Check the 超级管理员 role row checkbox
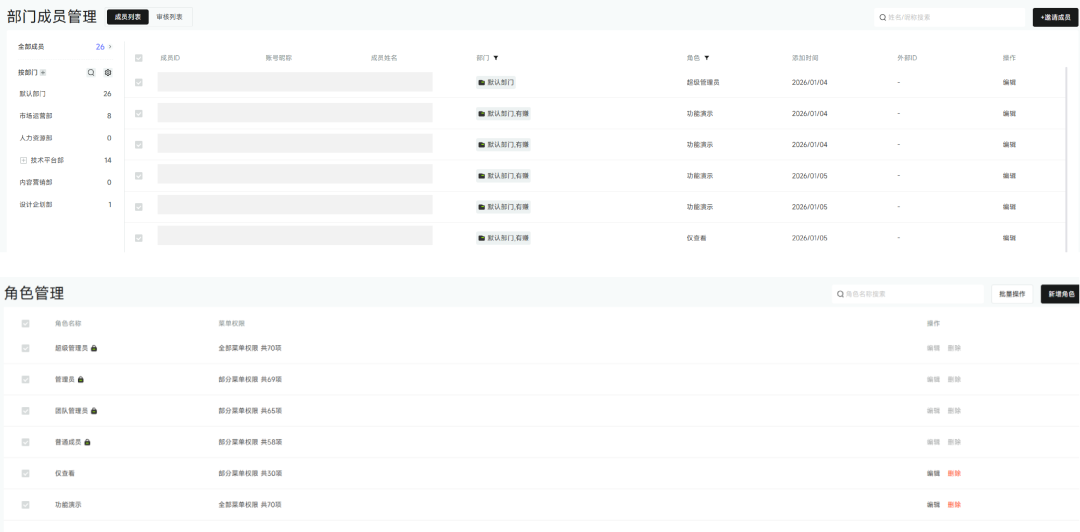The width and height of the screenshot is (1080, 532). coord(25,348)
